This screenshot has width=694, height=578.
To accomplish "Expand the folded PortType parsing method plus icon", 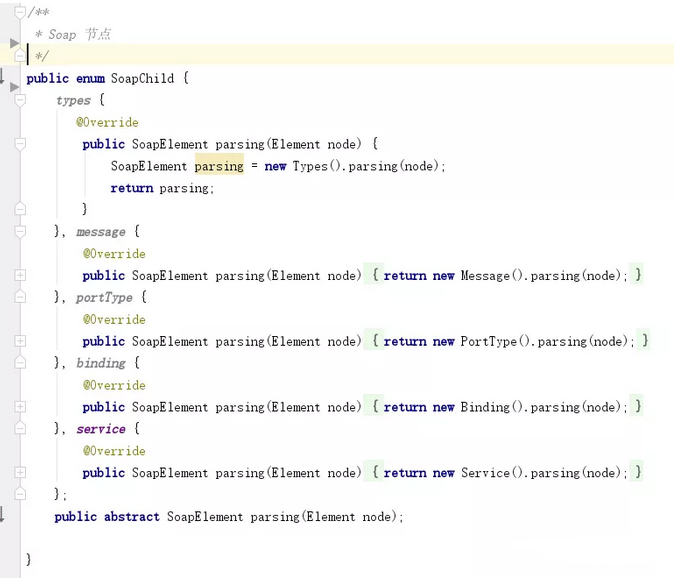I will pyautogui.click(x=20, y=341).
